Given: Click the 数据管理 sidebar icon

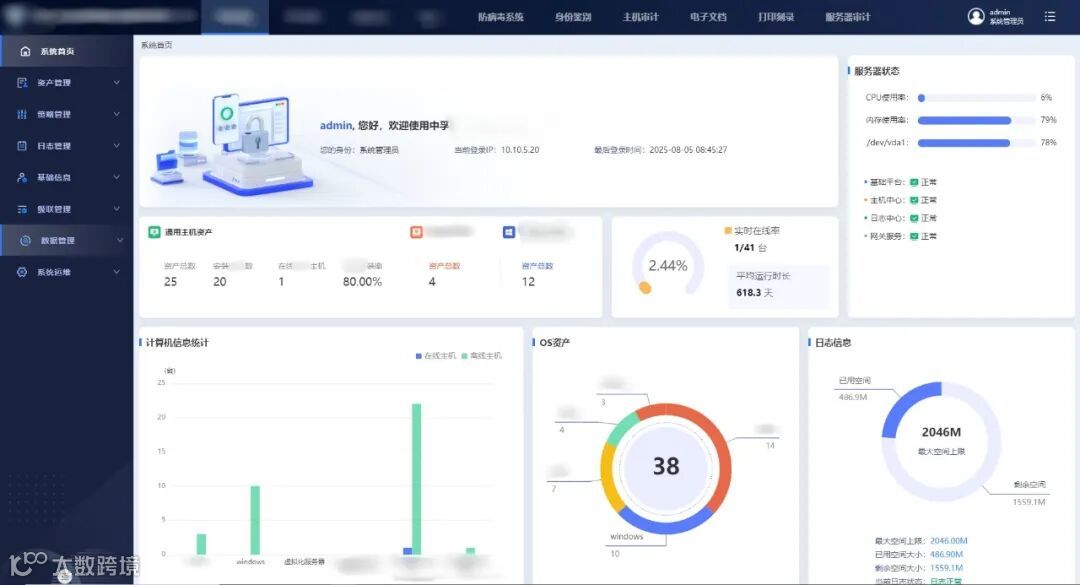Looking at the screenshot, I should click(23, 240).
